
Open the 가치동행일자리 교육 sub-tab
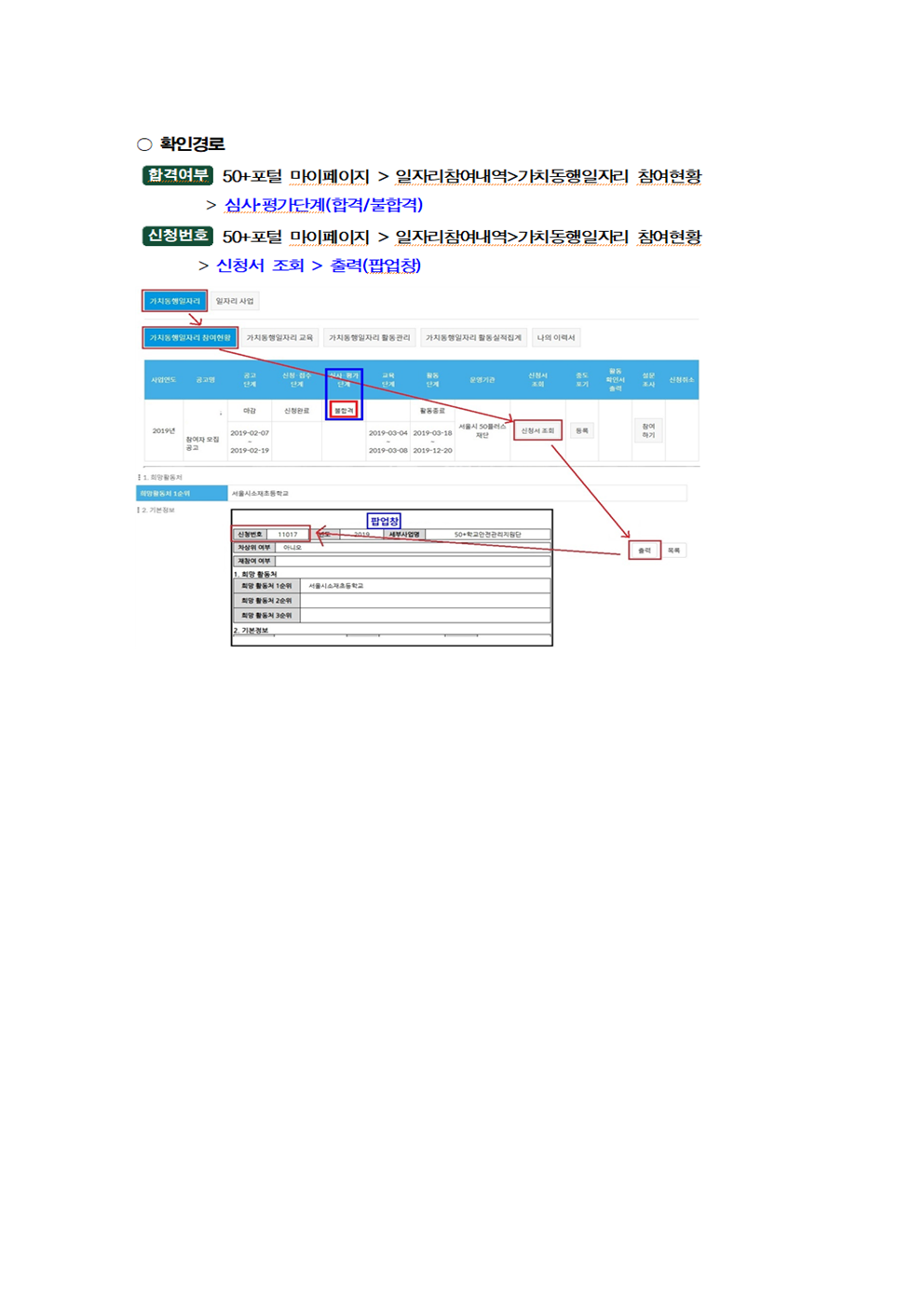pos(279,337)
